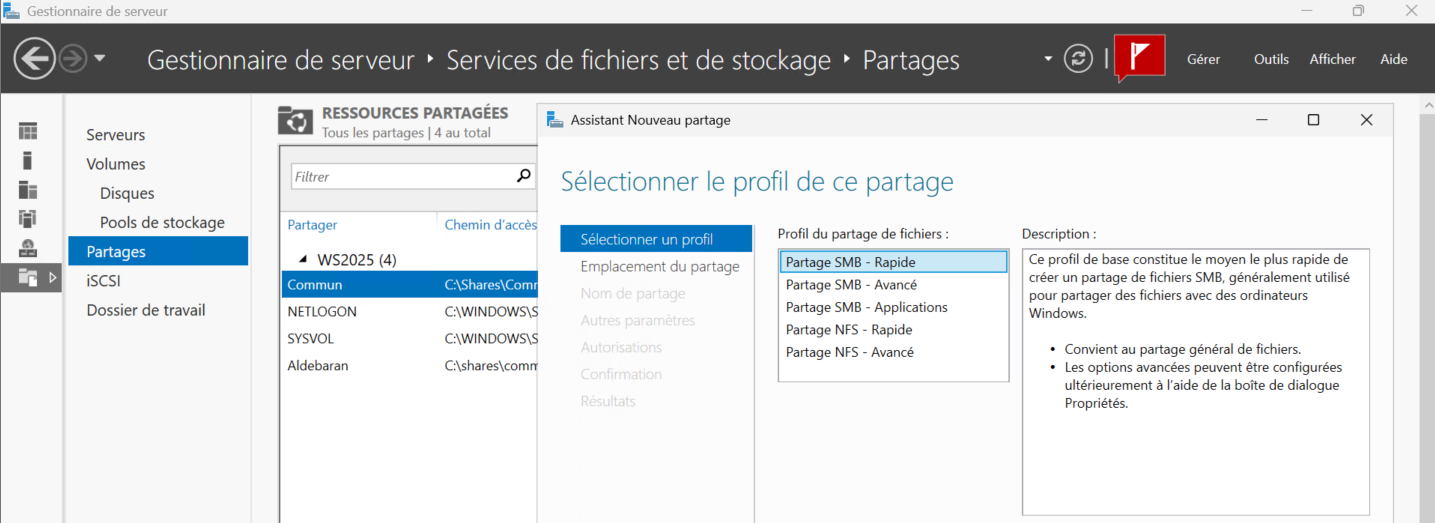The width and height of the screenshot is (1435, 523).
Task: Open the Outils menu
Action: point(1271,59)
